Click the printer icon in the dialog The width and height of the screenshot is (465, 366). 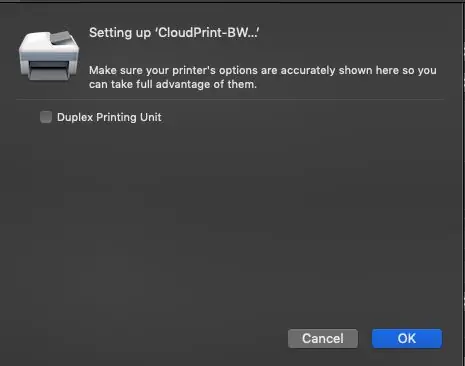point(49,56)
